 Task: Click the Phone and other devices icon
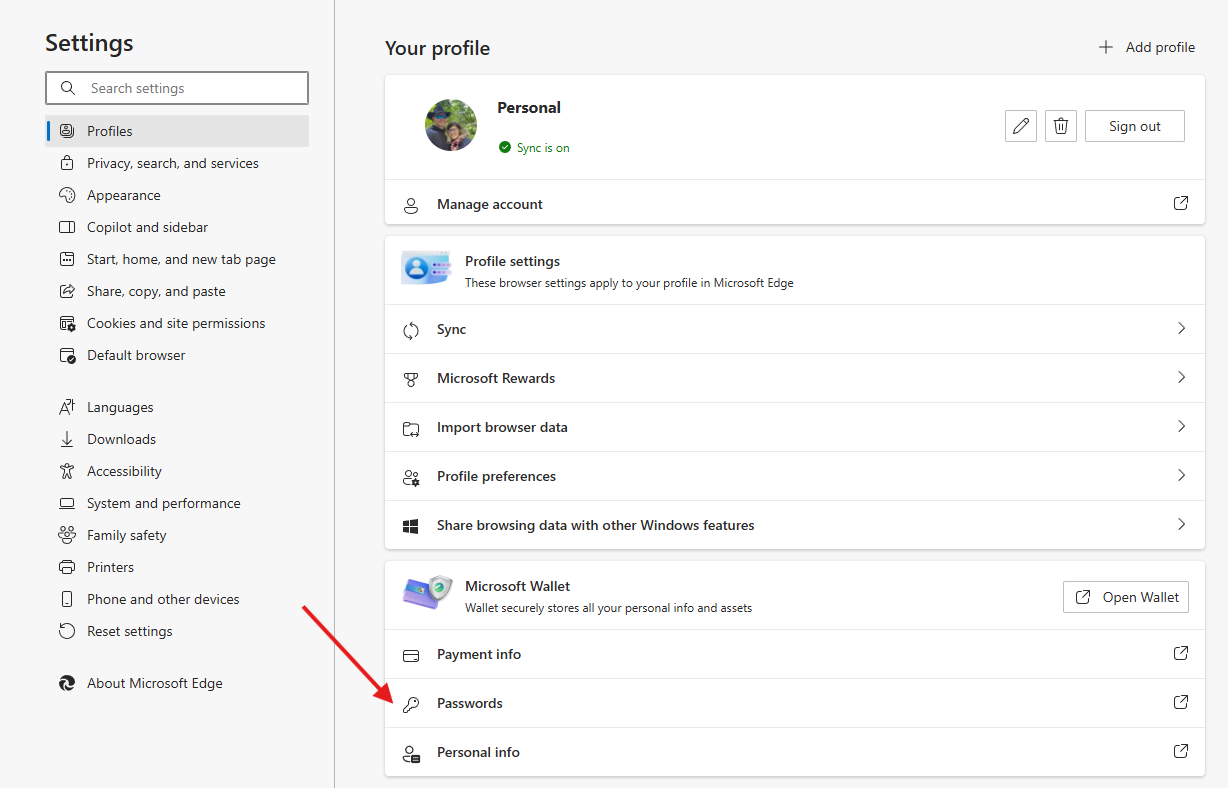[x=67, y=599]
